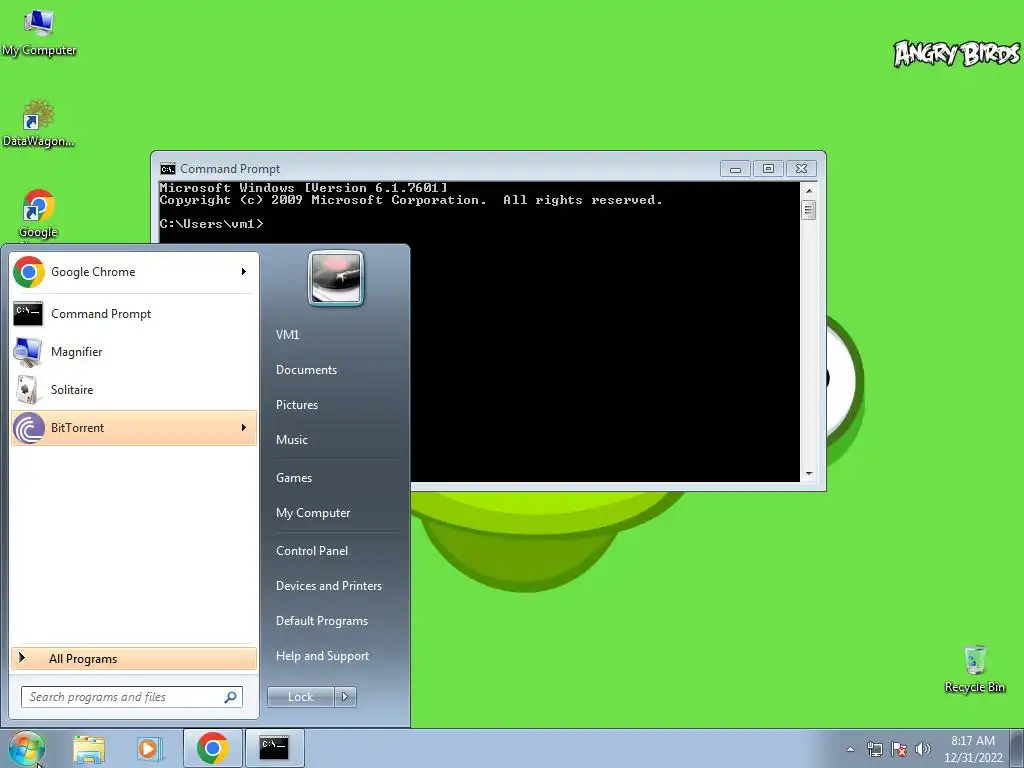Image resolution: width=1024 pixels, height=768 pixels.
Task: Click the network tray icon
Action: pyautogui.click(x=874, y=749)
